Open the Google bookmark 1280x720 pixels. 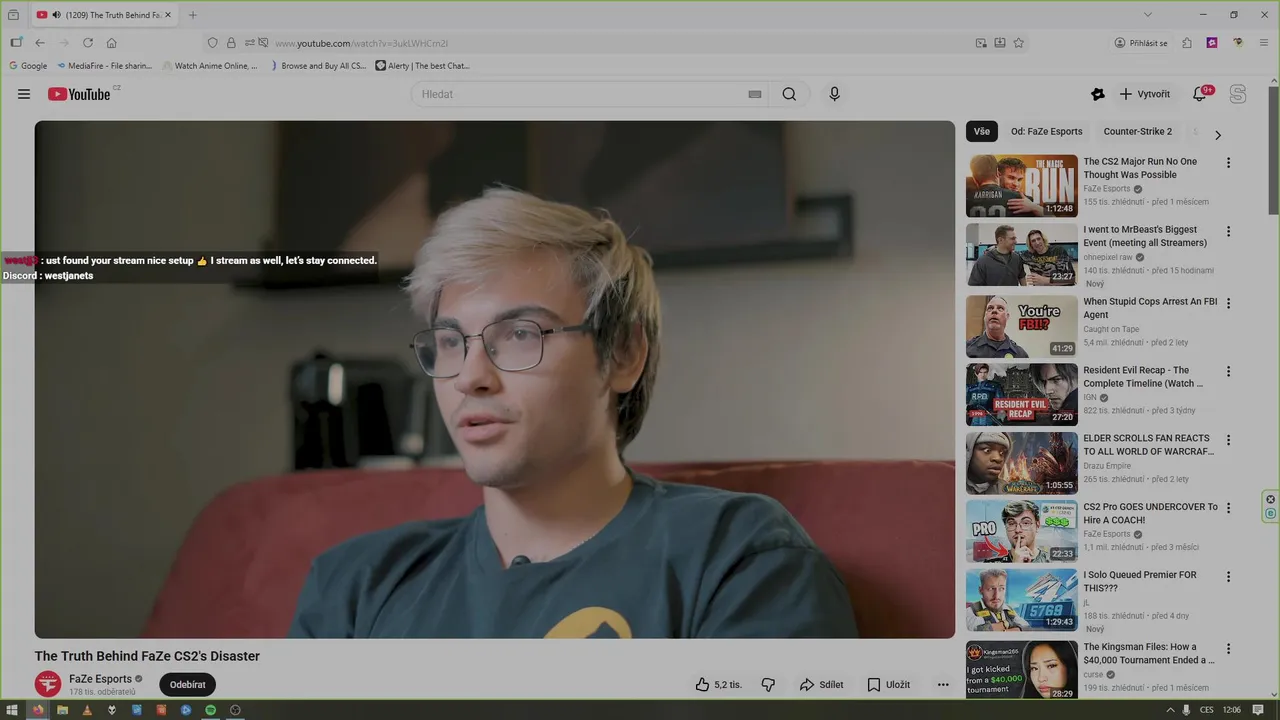[28, 66]
